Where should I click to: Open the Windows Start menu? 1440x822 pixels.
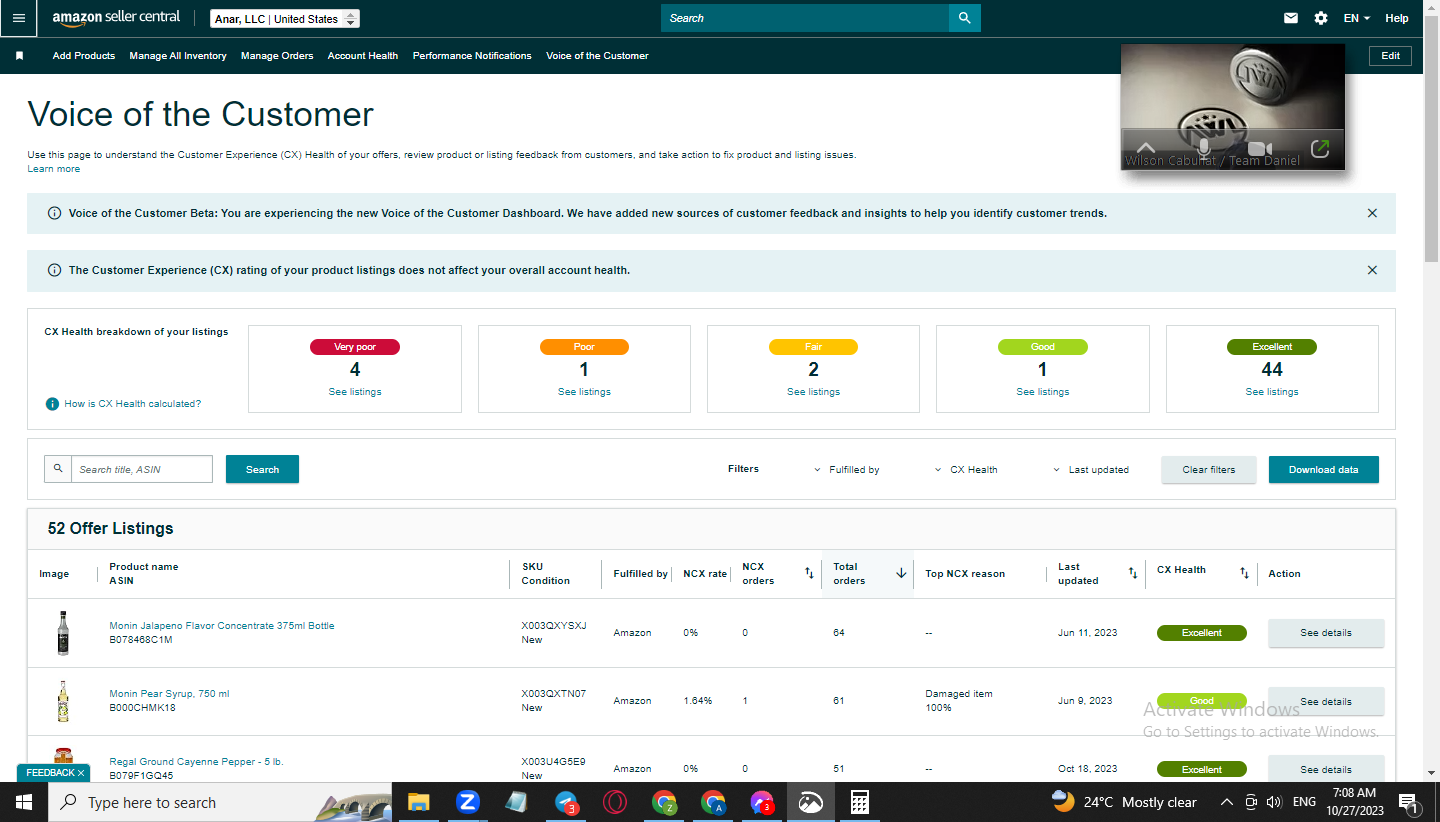coord(24,802)
